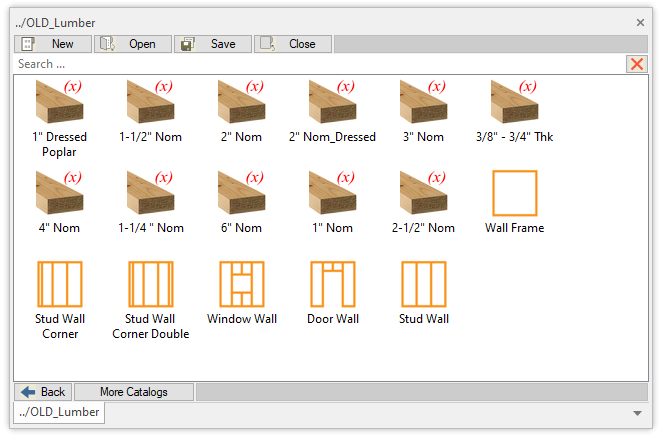Save the current catalog
This screenshot has width=668, height=439.
click(212, 44)
